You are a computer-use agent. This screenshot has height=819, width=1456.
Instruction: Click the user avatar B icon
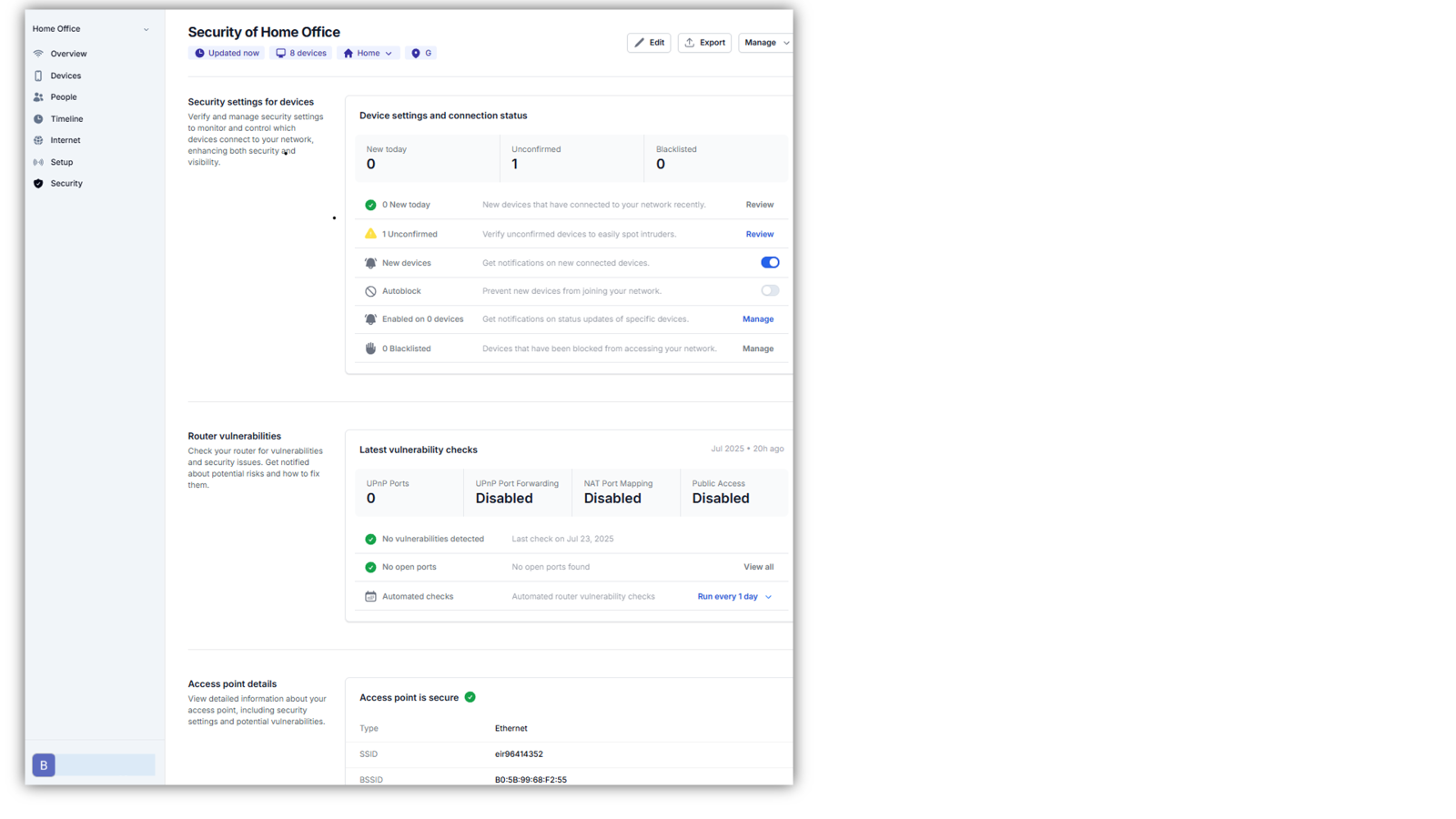pyautogui.click(x=44, y=765)
